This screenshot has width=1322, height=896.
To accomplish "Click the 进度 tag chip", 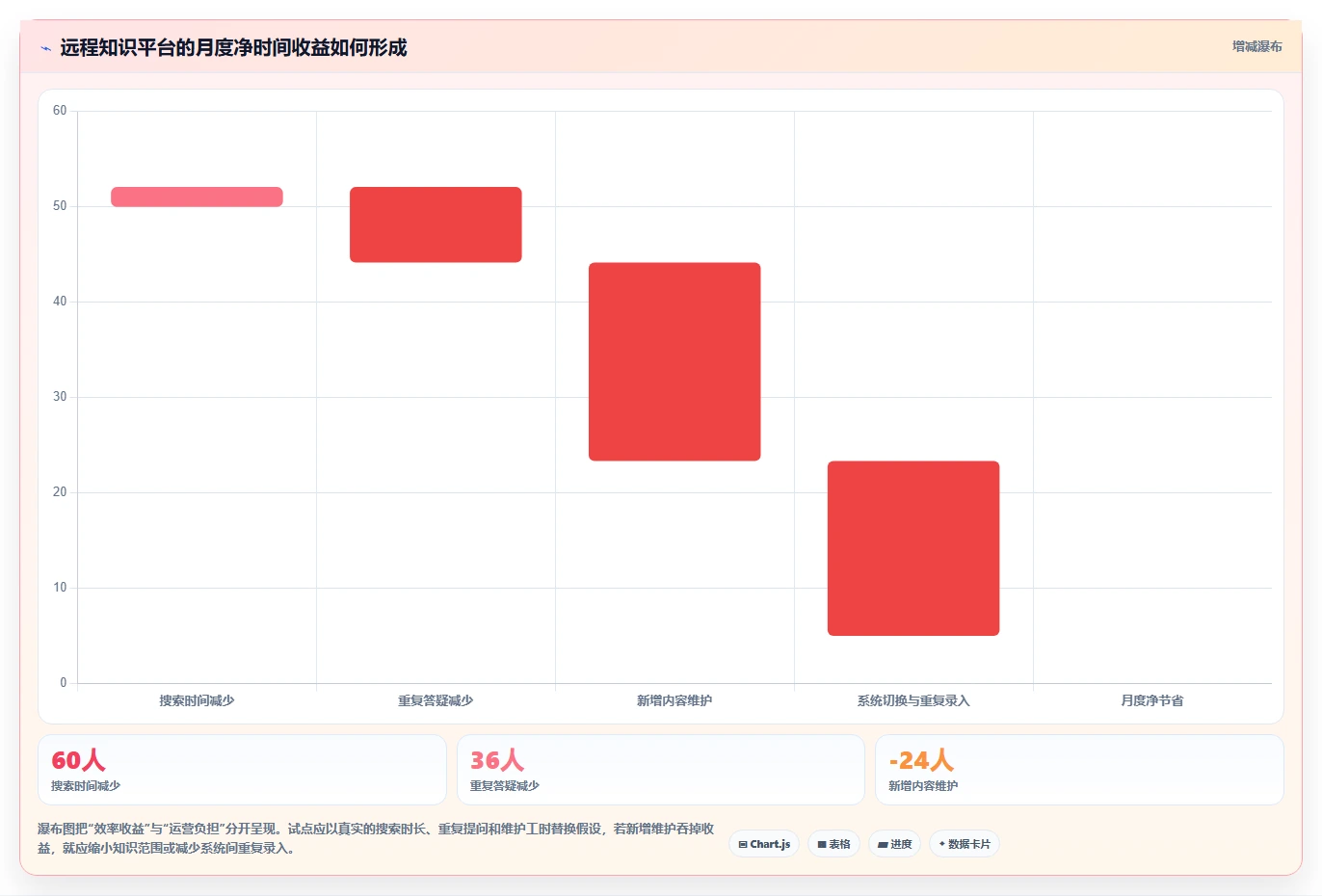I will pyautogui.click(x=894, y=844).
